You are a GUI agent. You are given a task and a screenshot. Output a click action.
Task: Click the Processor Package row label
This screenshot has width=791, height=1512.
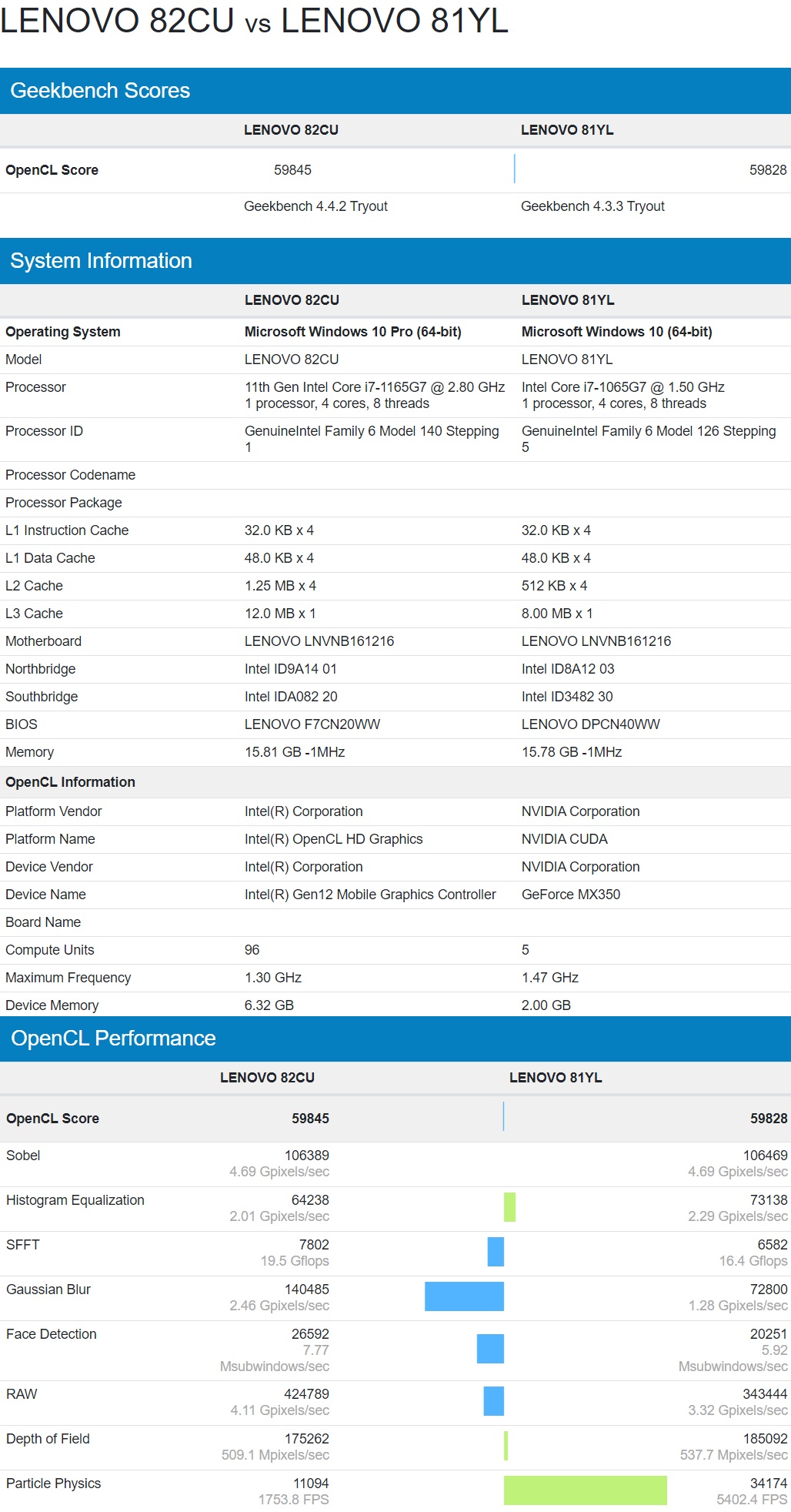(64, 503)
